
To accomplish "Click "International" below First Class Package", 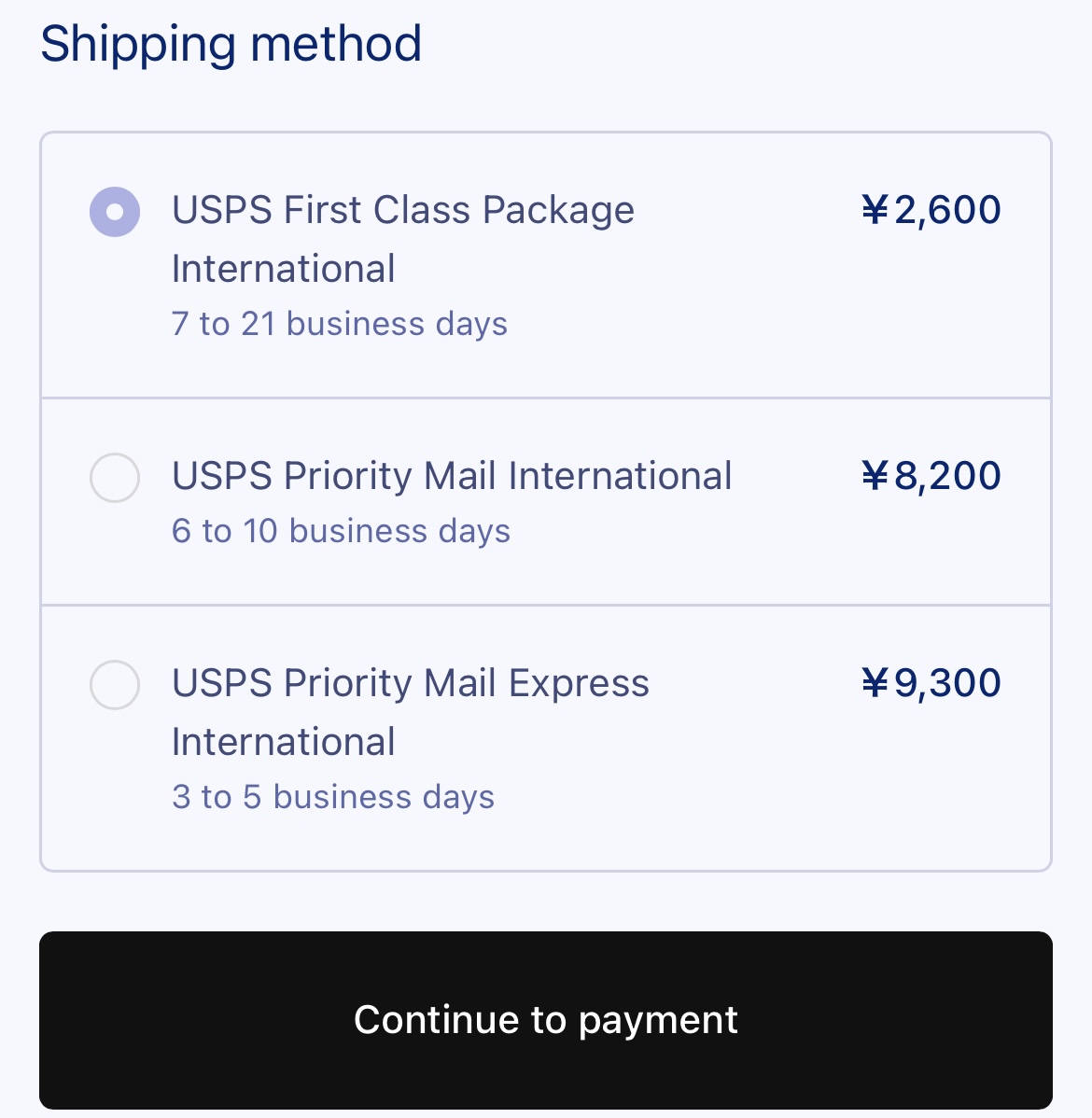I will 284,269.
